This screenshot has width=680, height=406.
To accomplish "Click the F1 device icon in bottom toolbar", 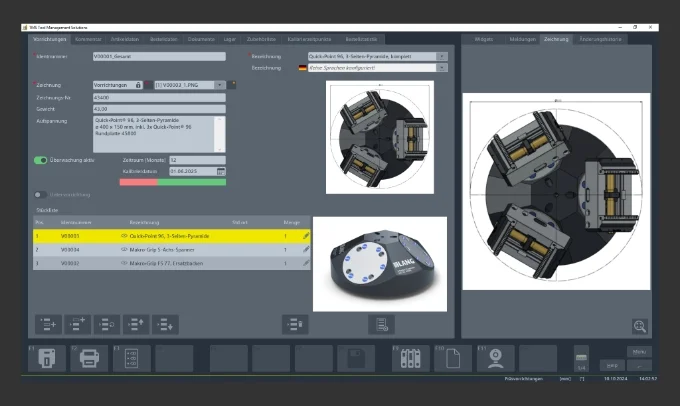I will coord(45,358).
